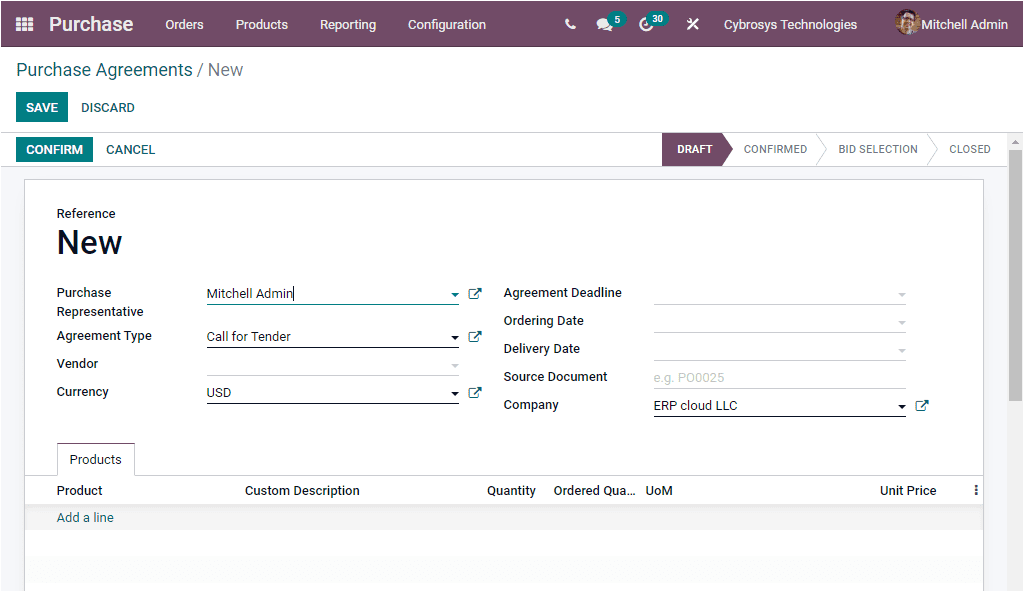Open the softphone call icon

pos(569,24)
